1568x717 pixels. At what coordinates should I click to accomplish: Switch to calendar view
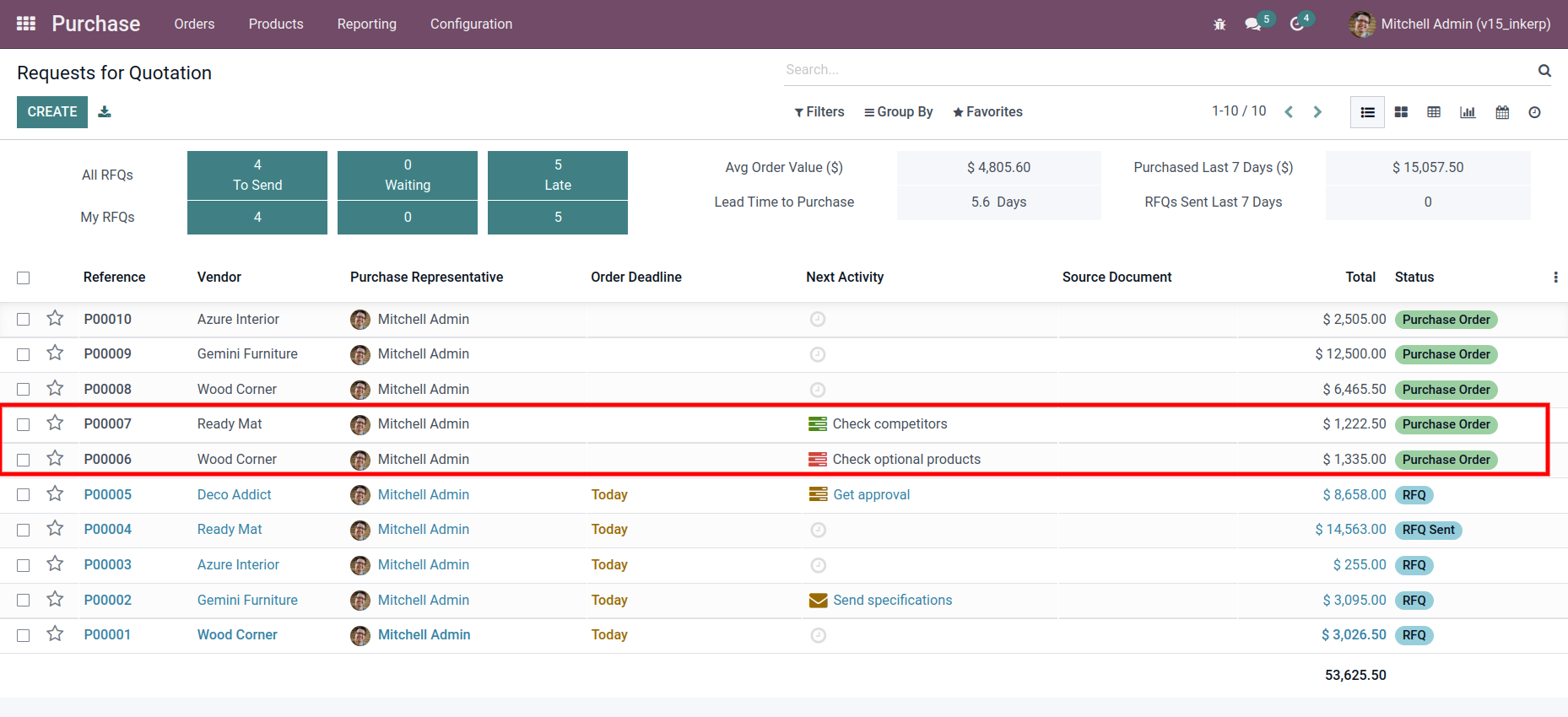point(1502,112)
